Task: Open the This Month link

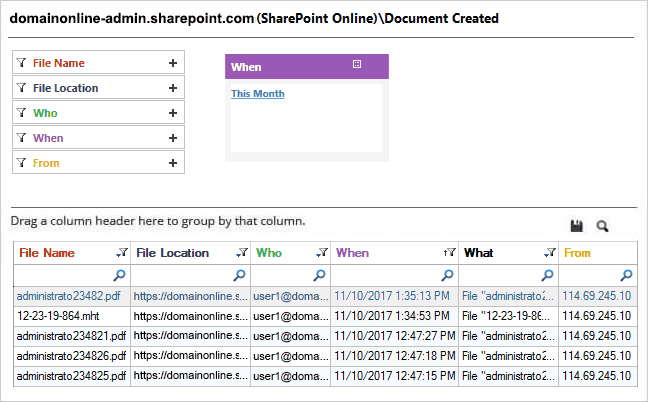Action: [257, 94]
